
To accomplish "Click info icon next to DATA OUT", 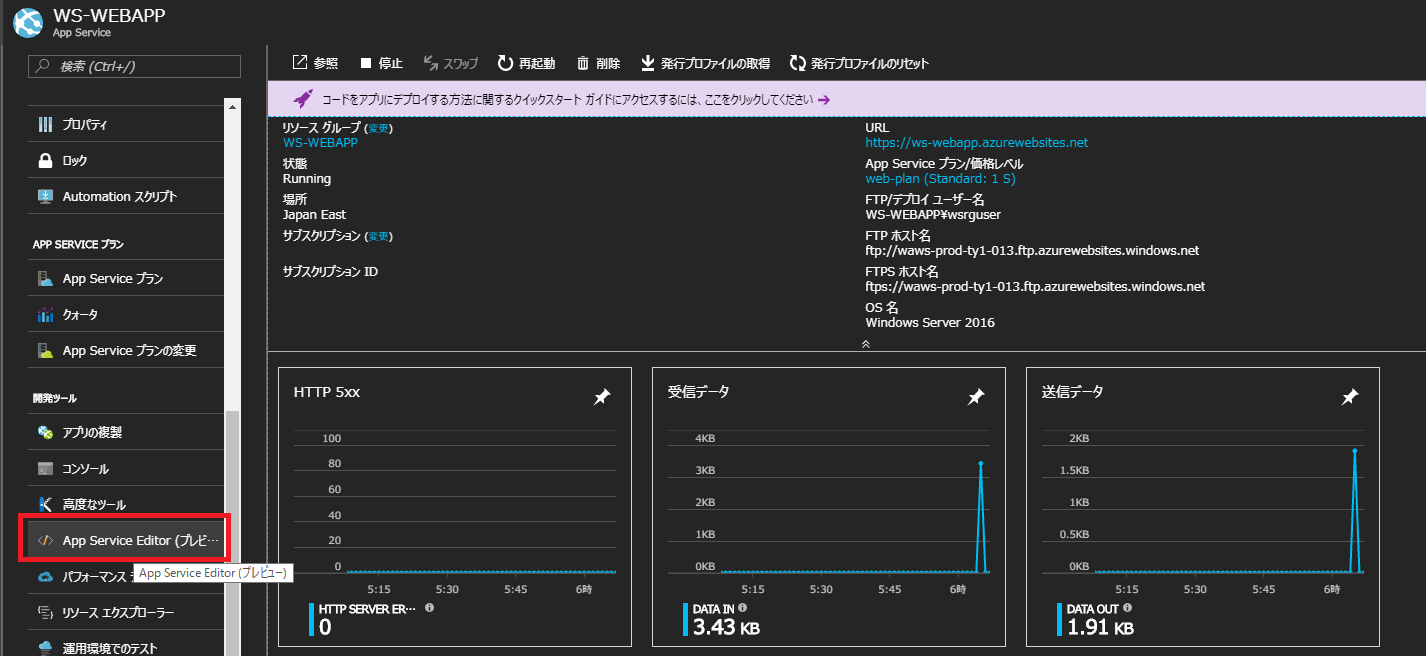I will (1128, 607).
